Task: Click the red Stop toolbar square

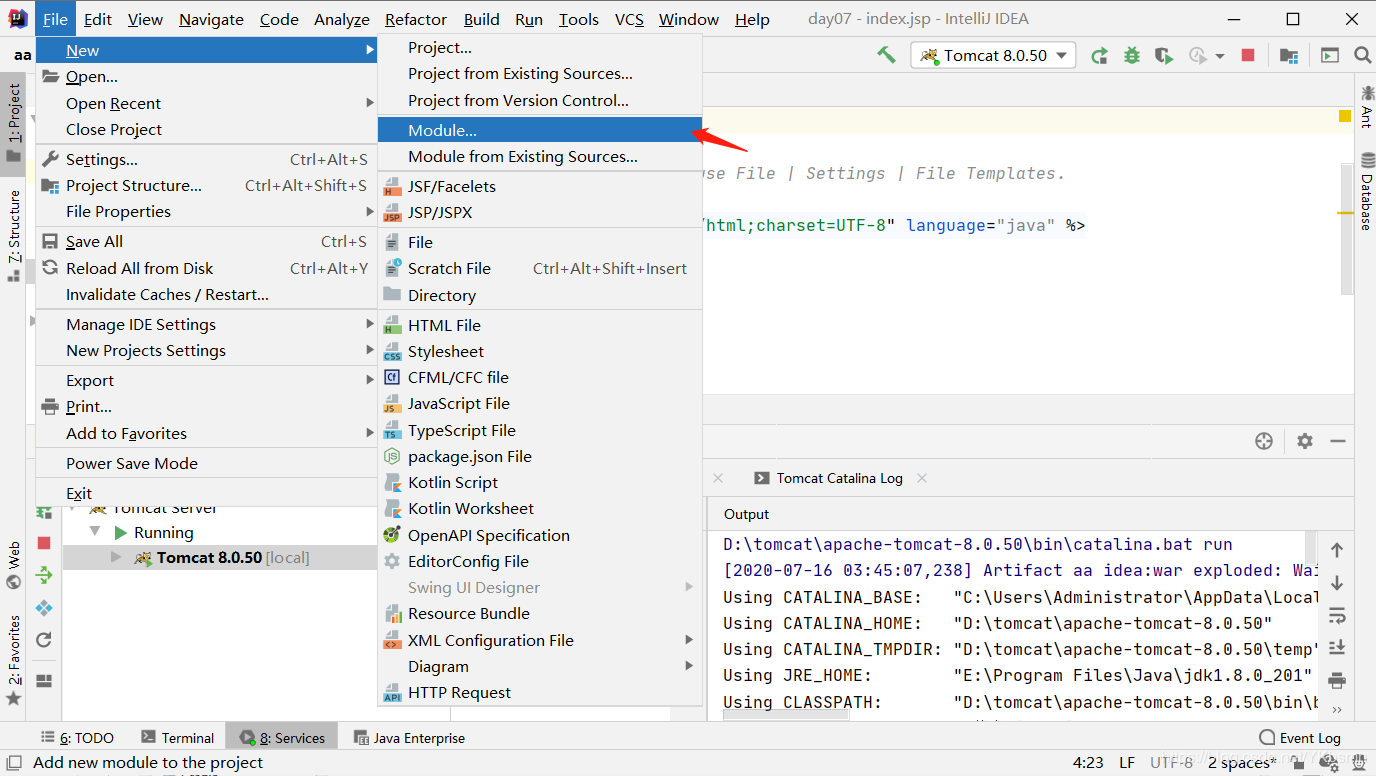Action: click(x=1247, y=56)
